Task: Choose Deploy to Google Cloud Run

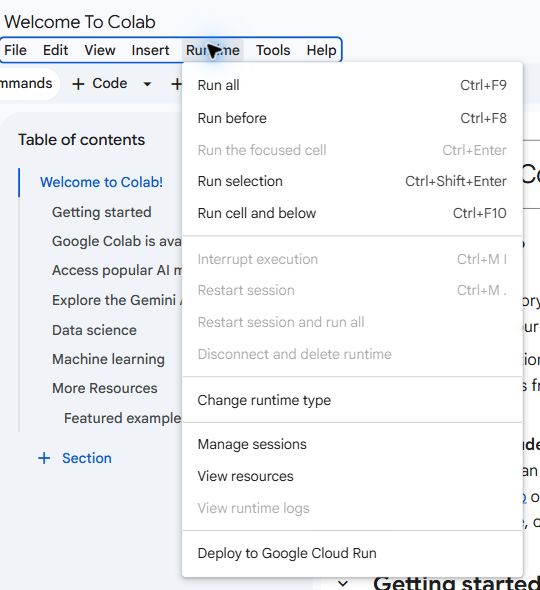Action: [352, 554]
